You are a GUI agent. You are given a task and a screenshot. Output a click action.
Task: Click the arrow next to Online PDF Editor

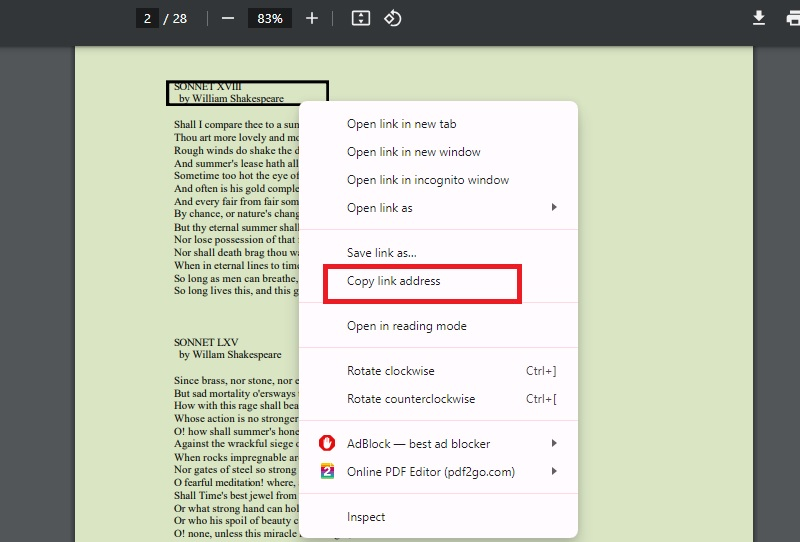[x=554, y=471]
